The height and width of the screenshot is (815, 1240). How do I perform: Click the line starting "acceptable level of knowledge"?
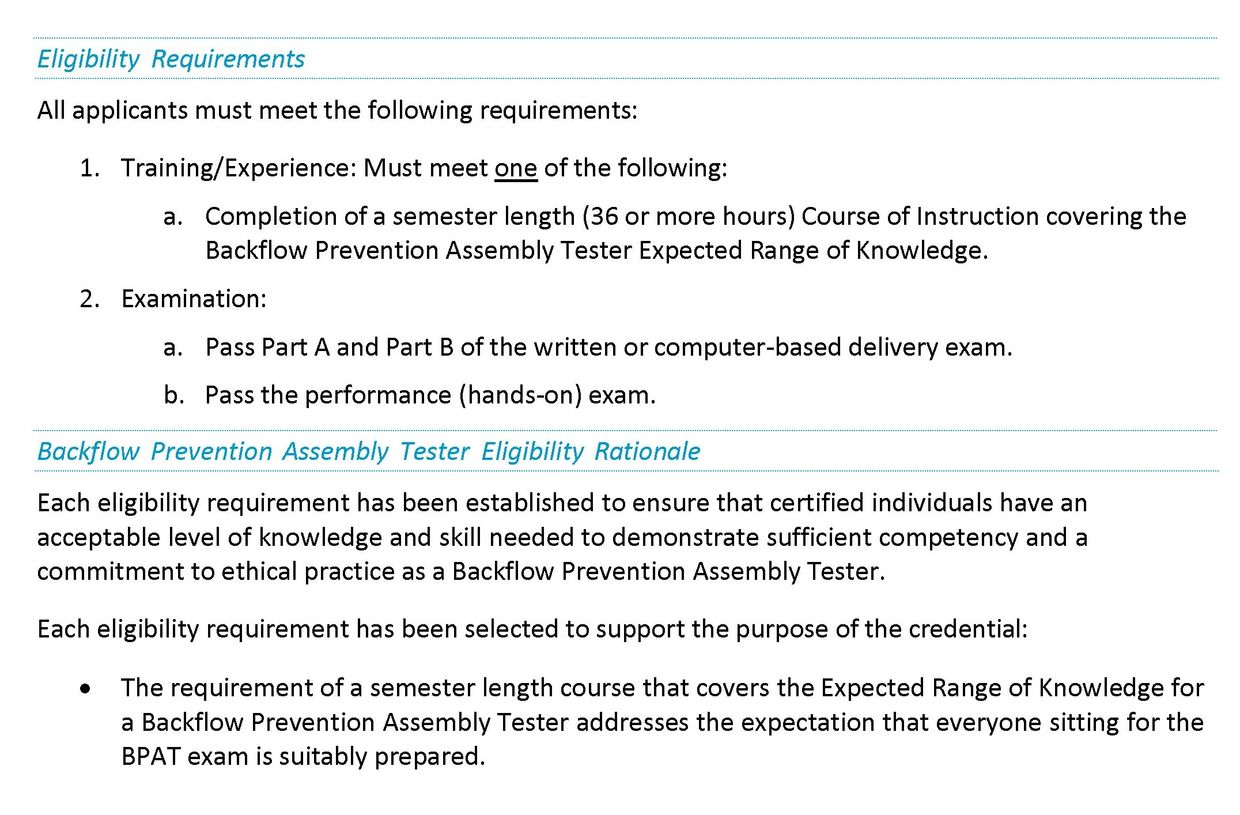(561, 537)
